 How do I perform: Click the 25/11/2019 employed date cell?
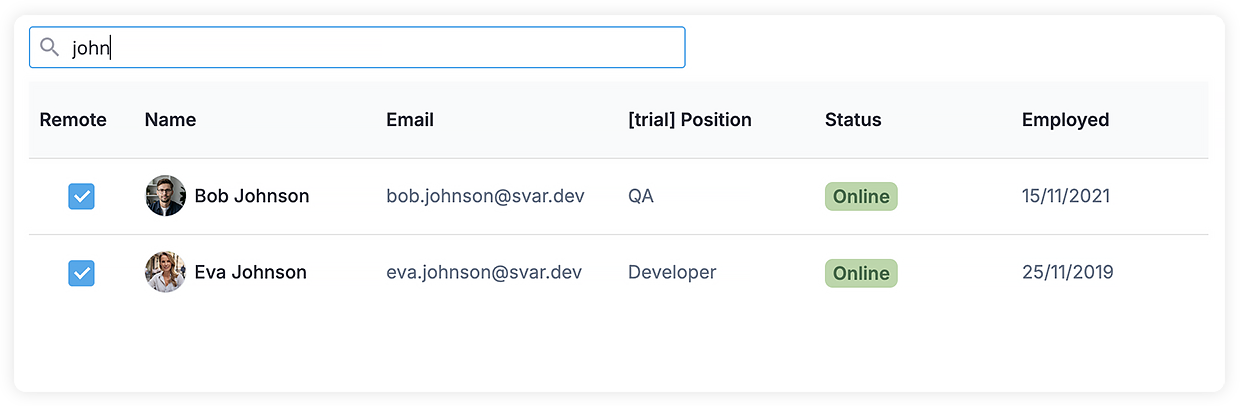pyautogui.click(x=1110, y=272)
